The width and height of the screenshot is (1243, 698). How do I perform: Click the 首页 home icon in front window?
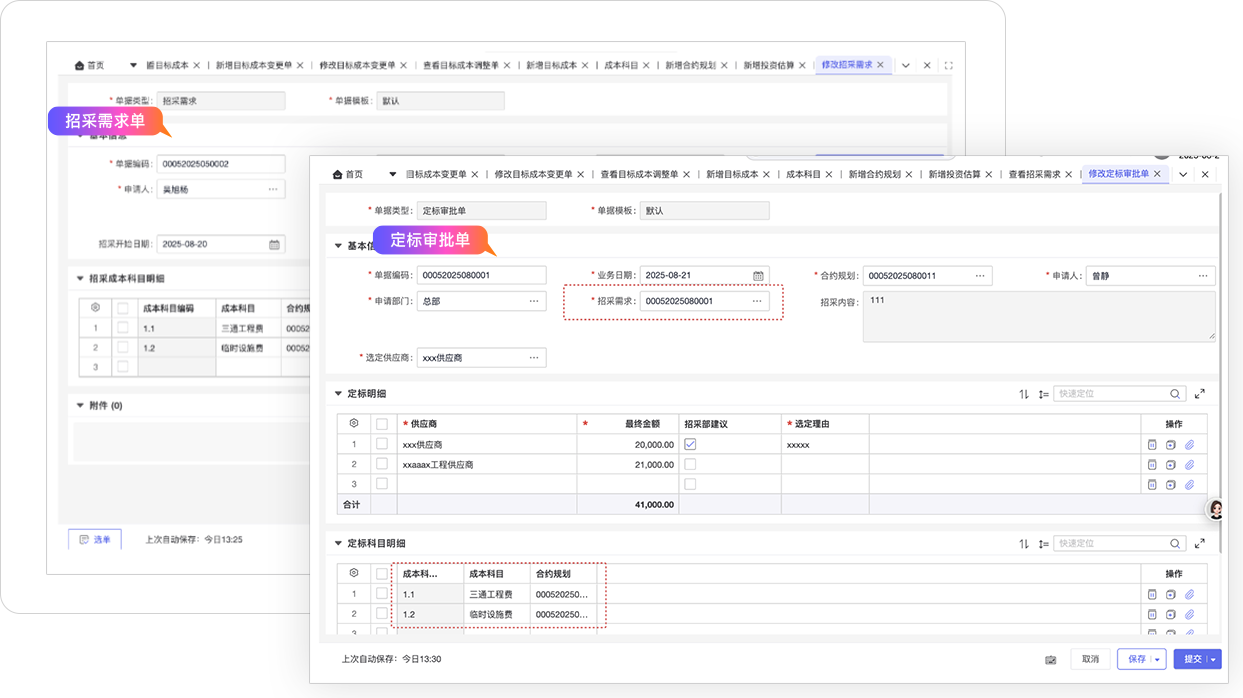coord(338,174)
